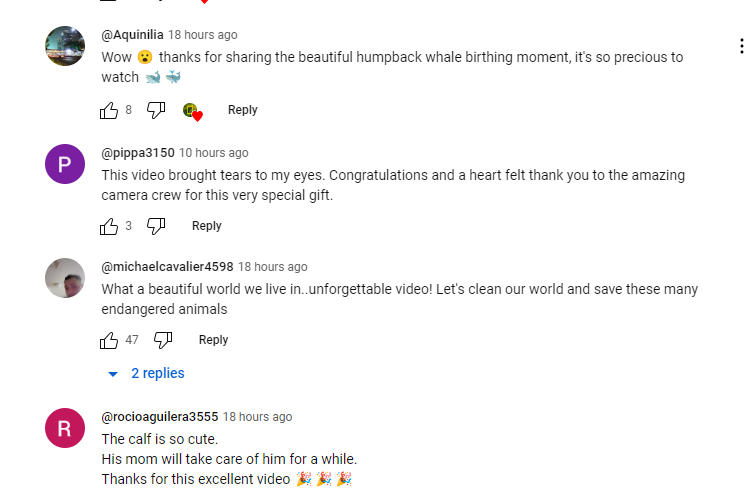
Task: Like the comment by @pippa3150
Action: [x=110, y=226]
